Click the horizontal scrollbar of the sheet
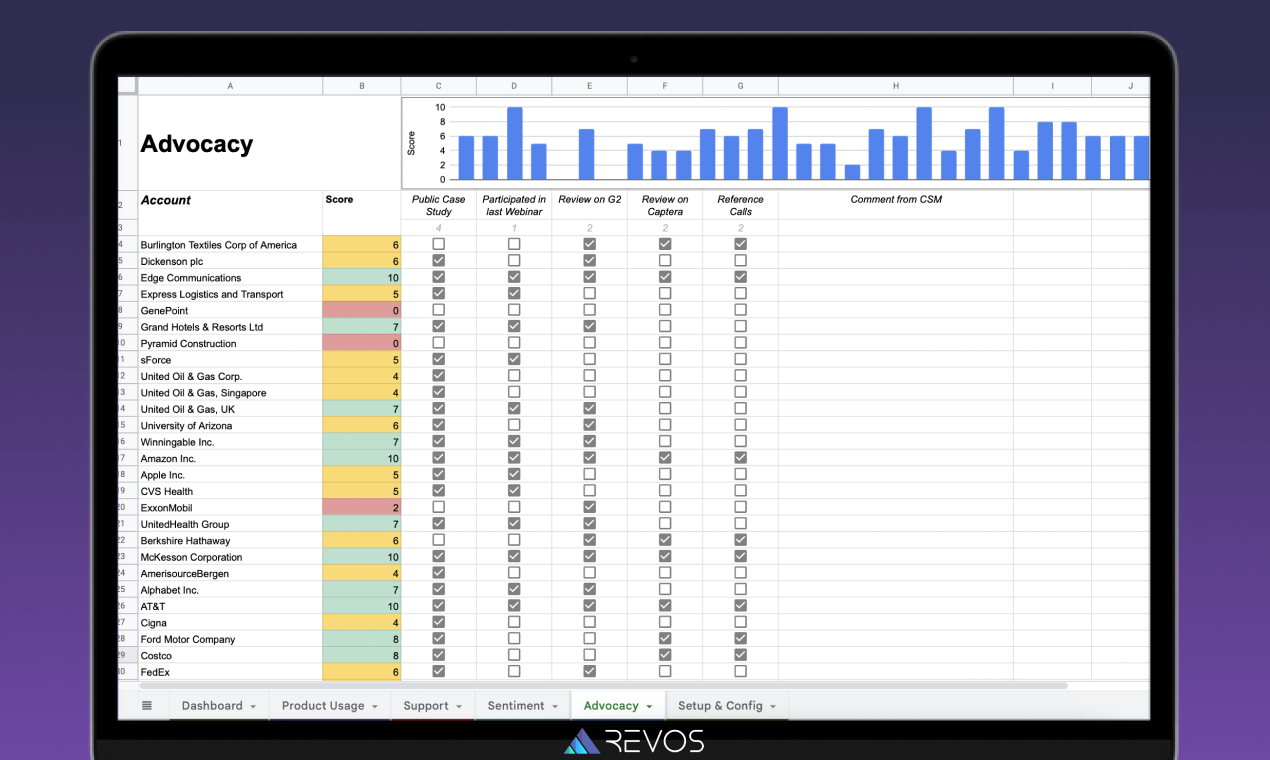1270x760 pixels. [603, 686]
